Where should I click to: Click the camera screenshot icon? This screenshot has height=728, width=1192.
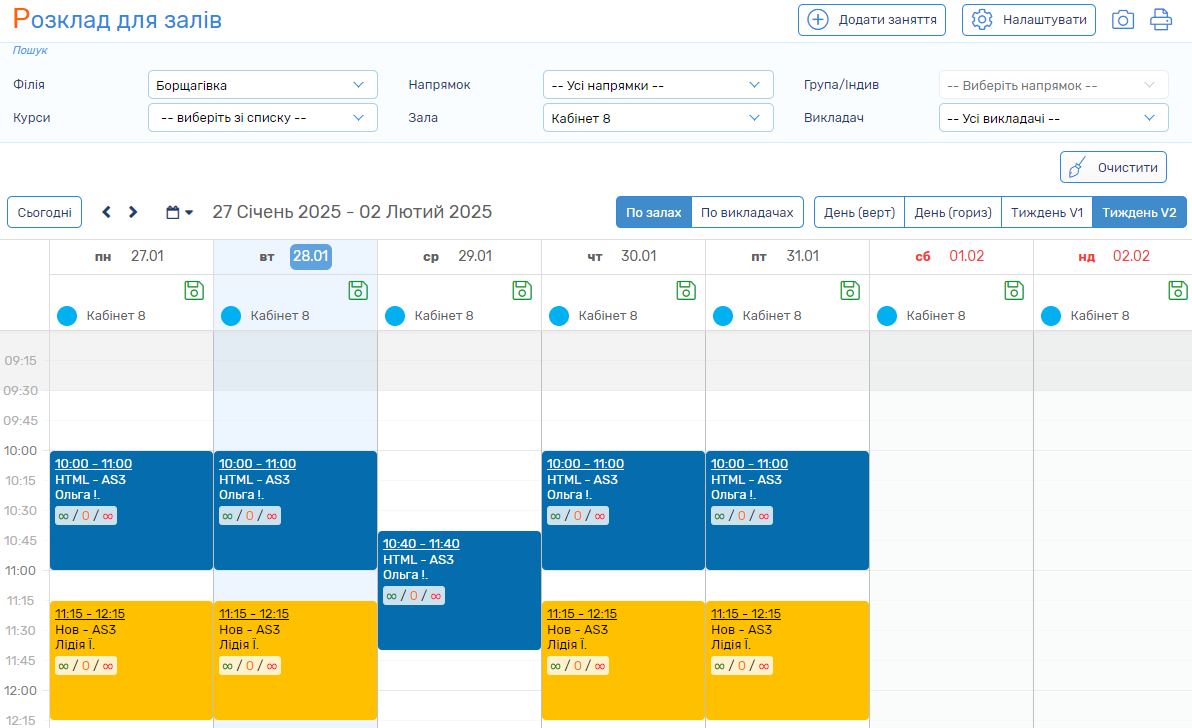click(x=1123, y=20)
